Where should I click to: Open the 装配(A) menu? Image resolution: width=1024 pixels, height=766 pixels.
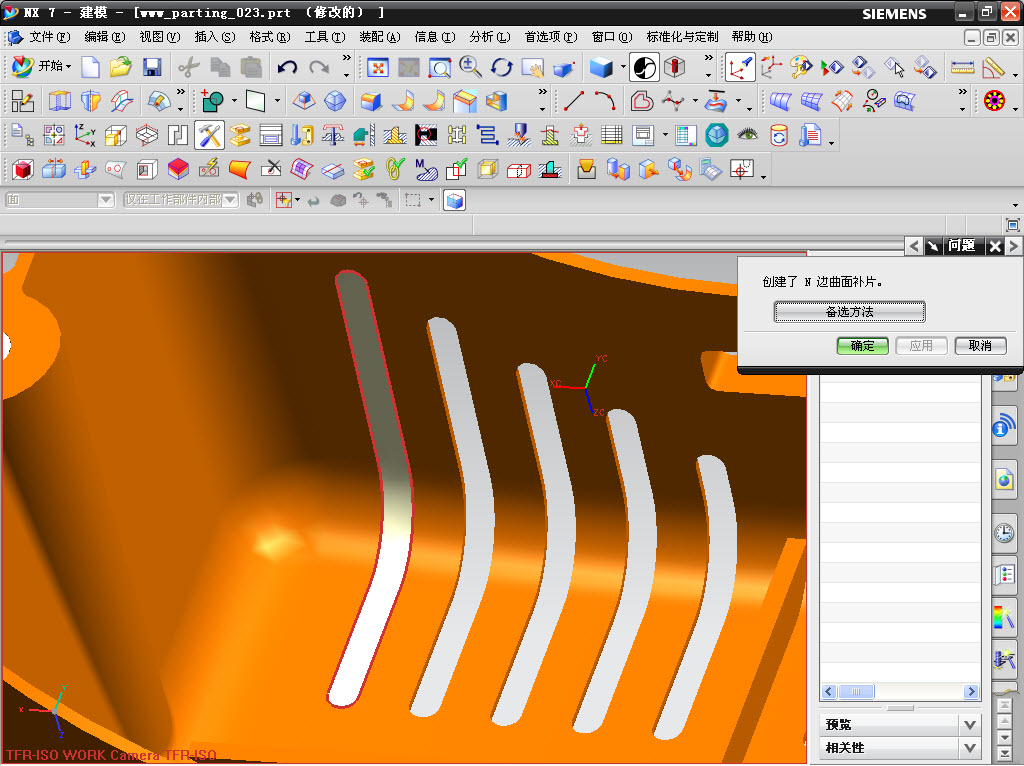(x=379, y=37)
